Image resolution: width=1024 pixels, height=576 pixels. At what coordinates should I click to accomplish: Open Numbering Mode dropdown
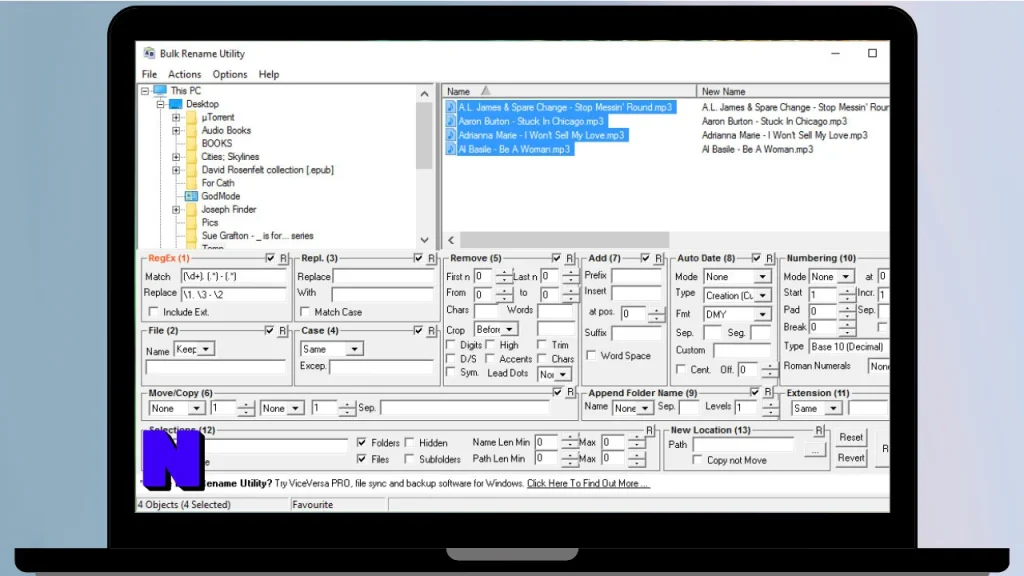pyautogui.click(x=846, y=277)
